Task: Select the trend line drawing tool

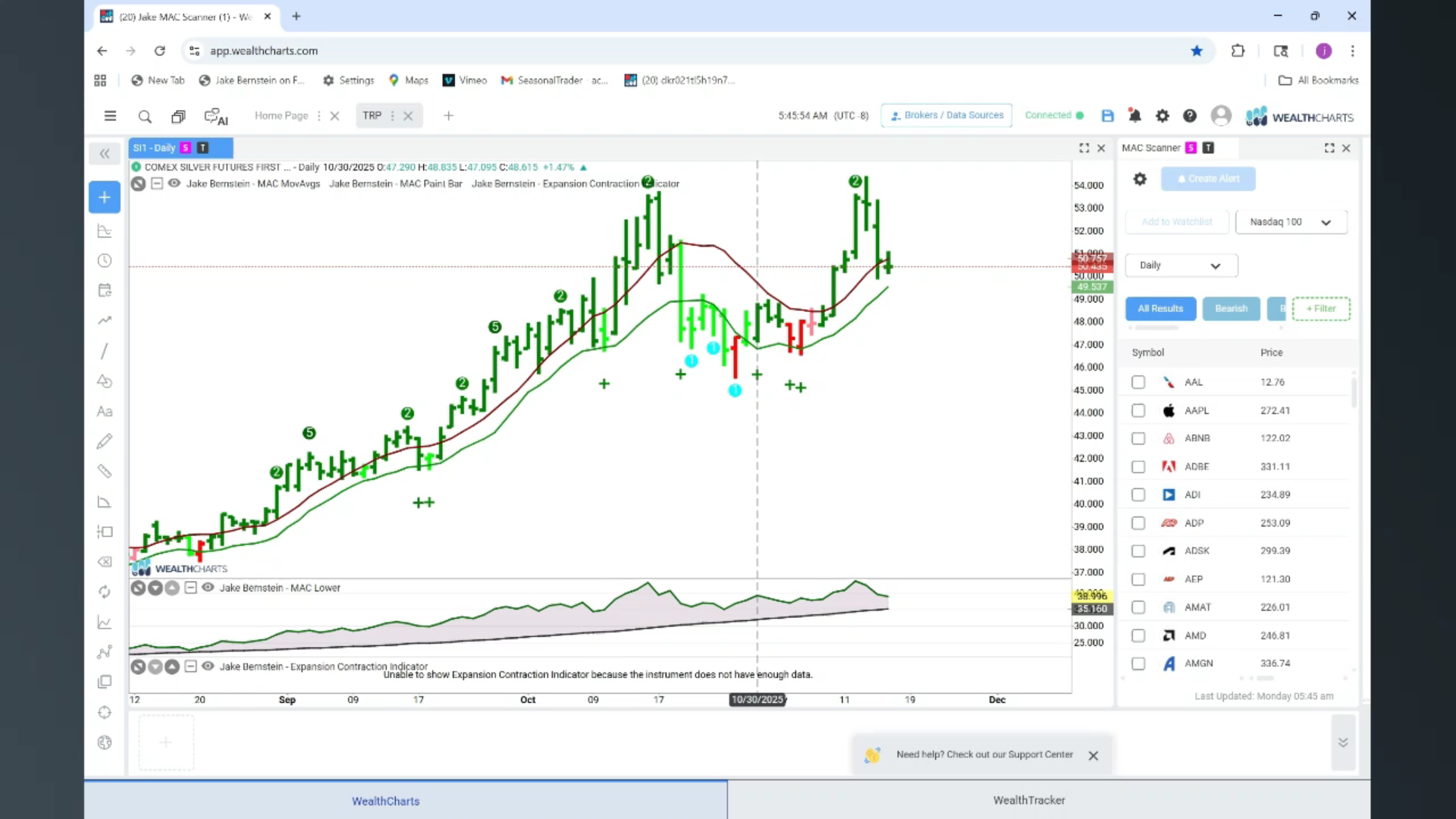Action: pos(105,351)
